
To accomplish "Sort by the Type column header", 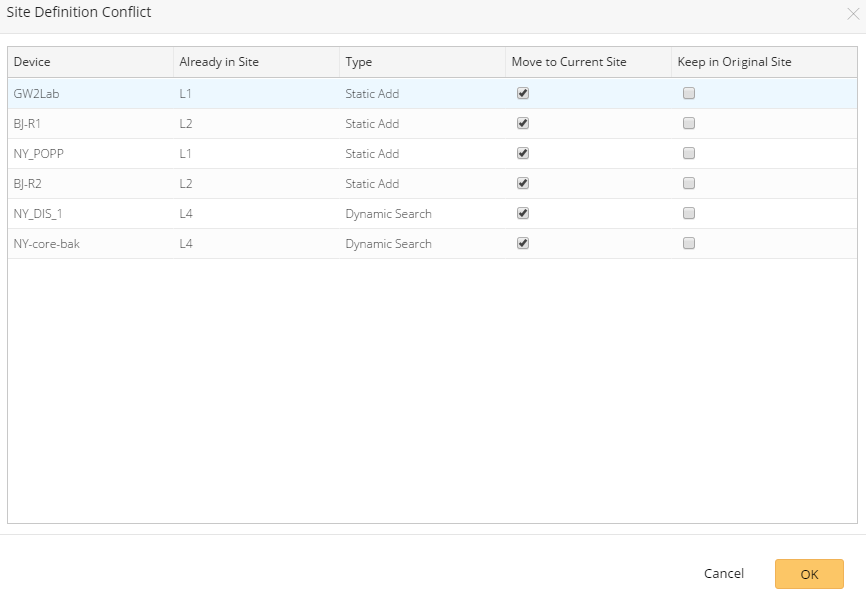I will (x=359, y=62).
